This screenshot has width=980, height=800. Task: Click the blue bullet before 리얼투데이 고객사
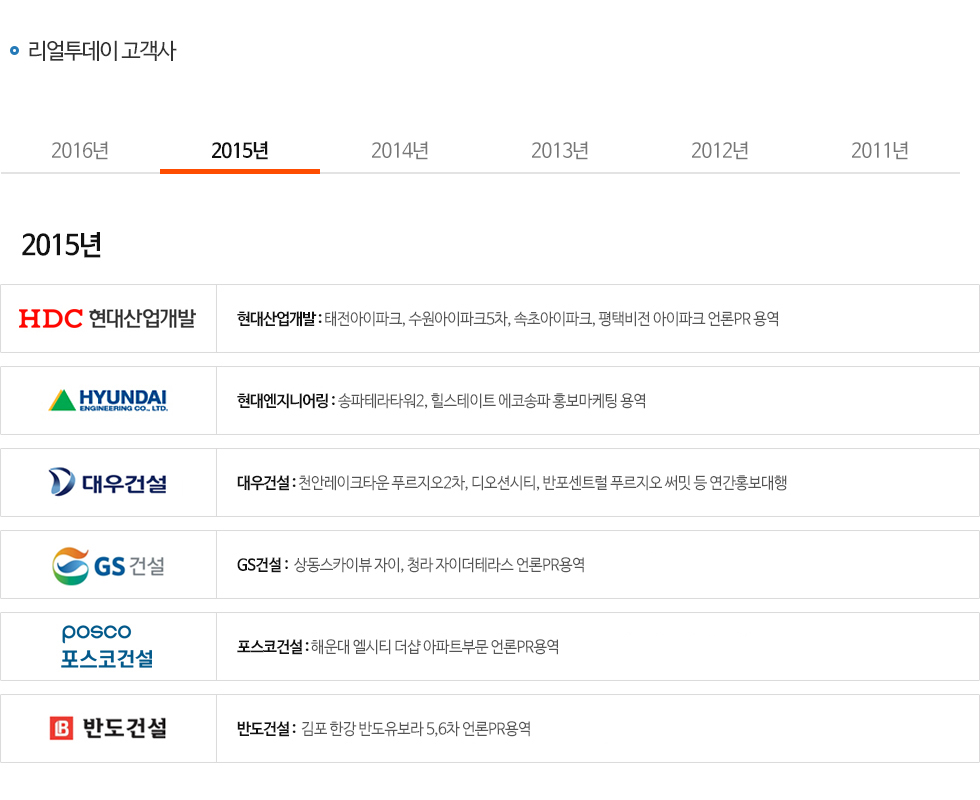coord(14,51)
